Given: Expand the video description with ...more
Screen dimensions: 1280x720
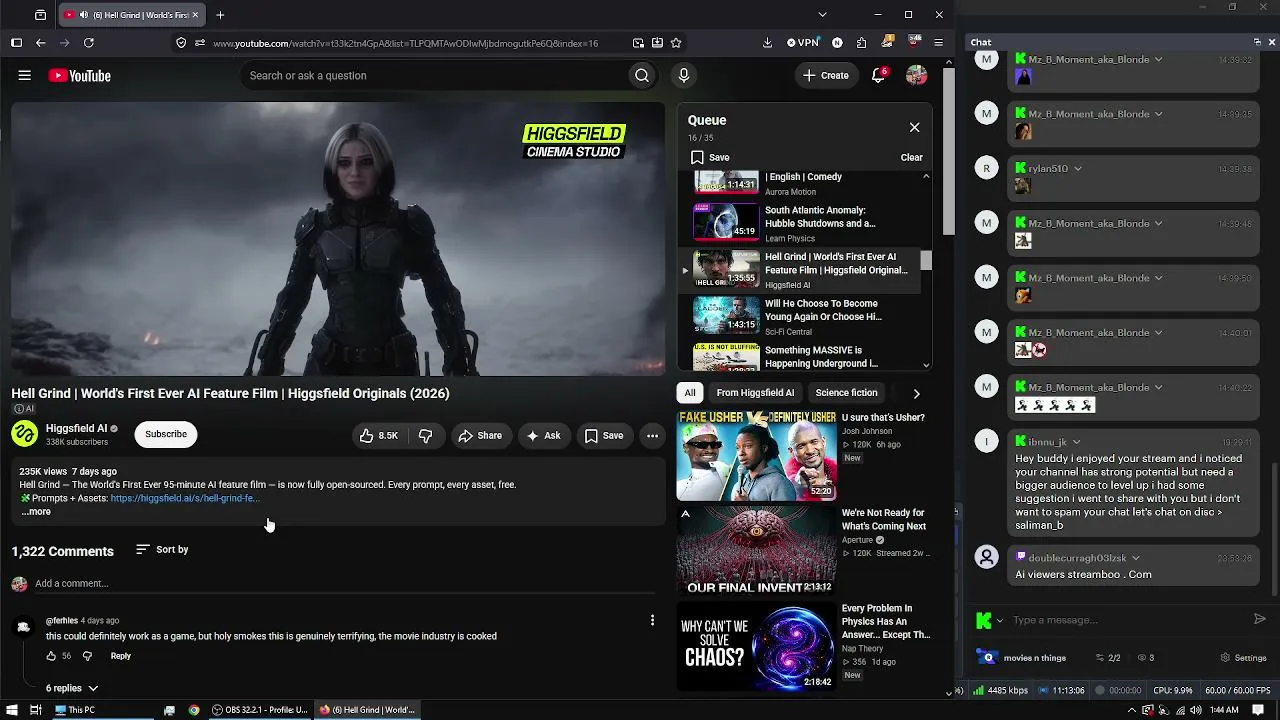Looking at the screenshot, I should [36, 512].
